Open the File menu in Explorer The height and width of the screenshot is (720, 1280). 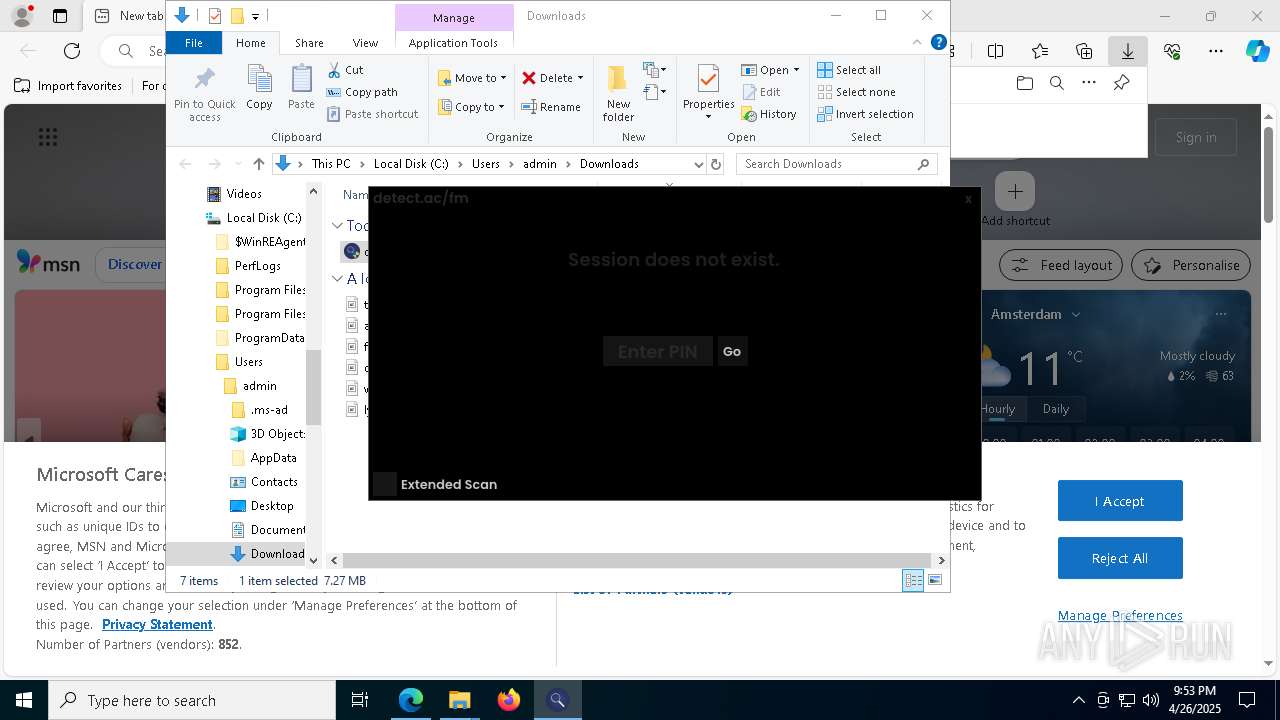point(194,43)
